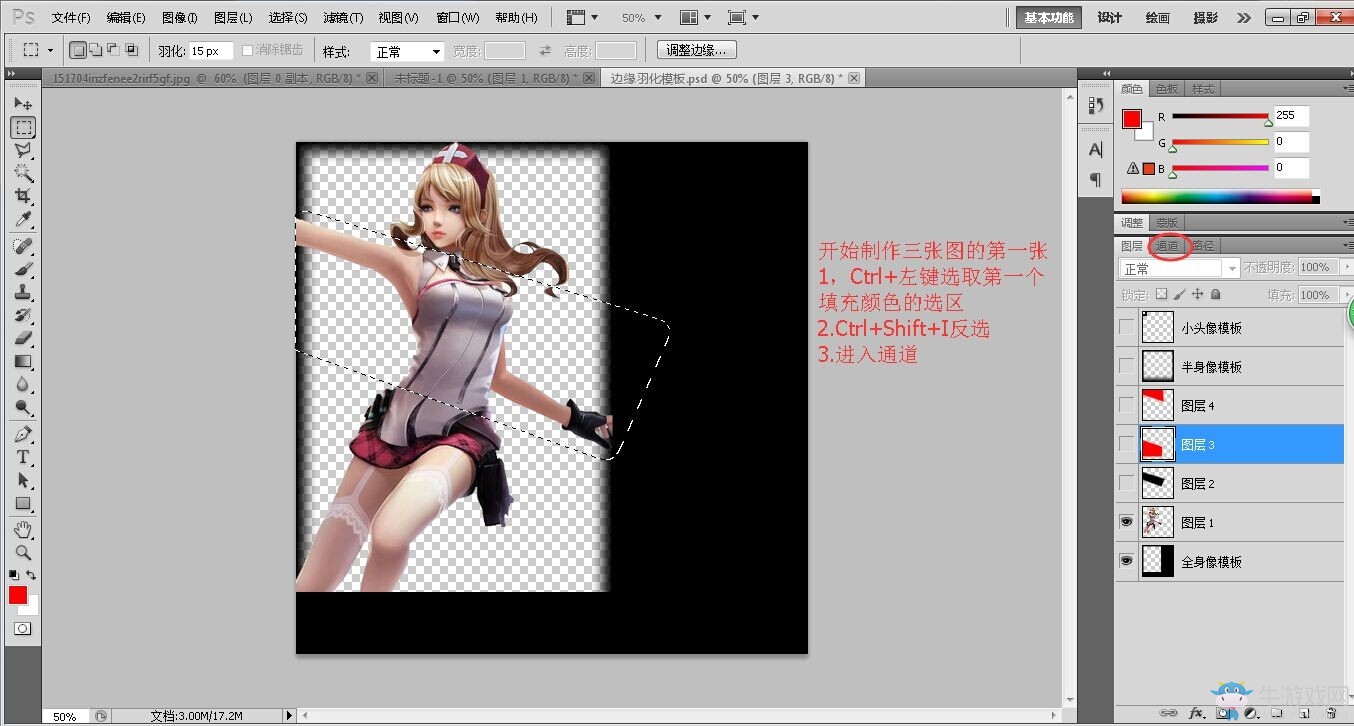The width and height of the screenshot is (1354, 726).
Task: Click the R channel slider
Action: point(1220,116)
